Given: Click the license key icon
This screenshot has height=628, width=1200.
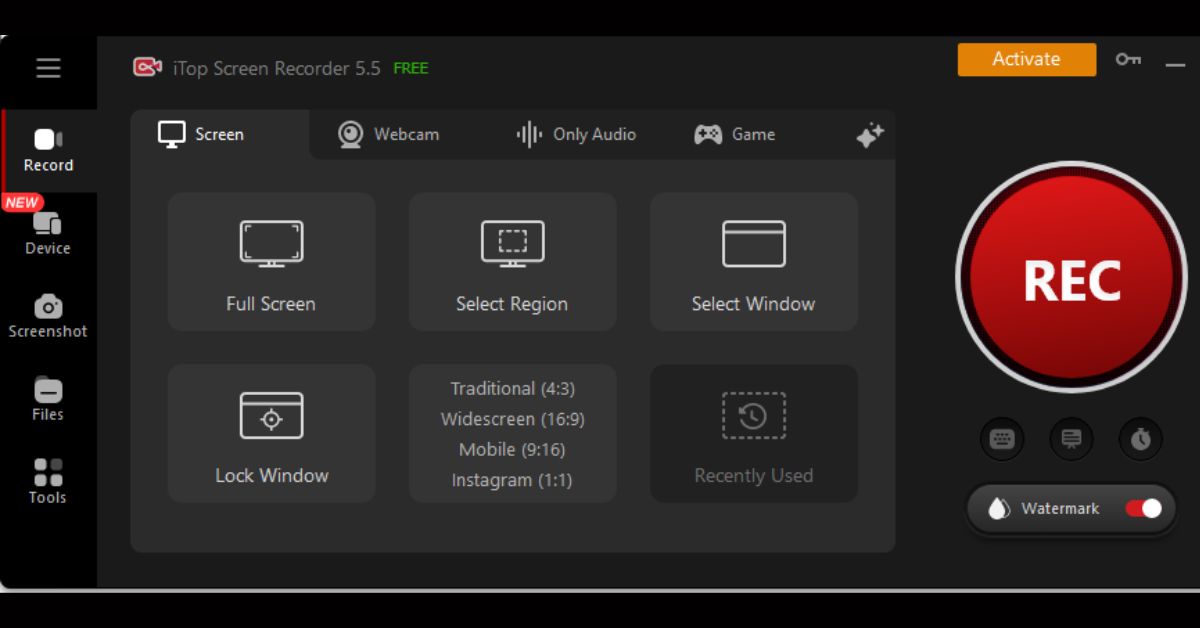Looking at the screenshot, I should click(x=1128, y=60).
